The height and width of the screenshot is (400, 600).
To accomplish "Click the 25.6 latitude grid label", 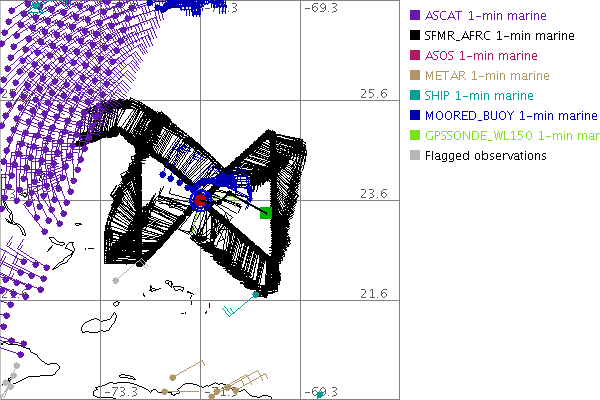I will tap(373, 94).
